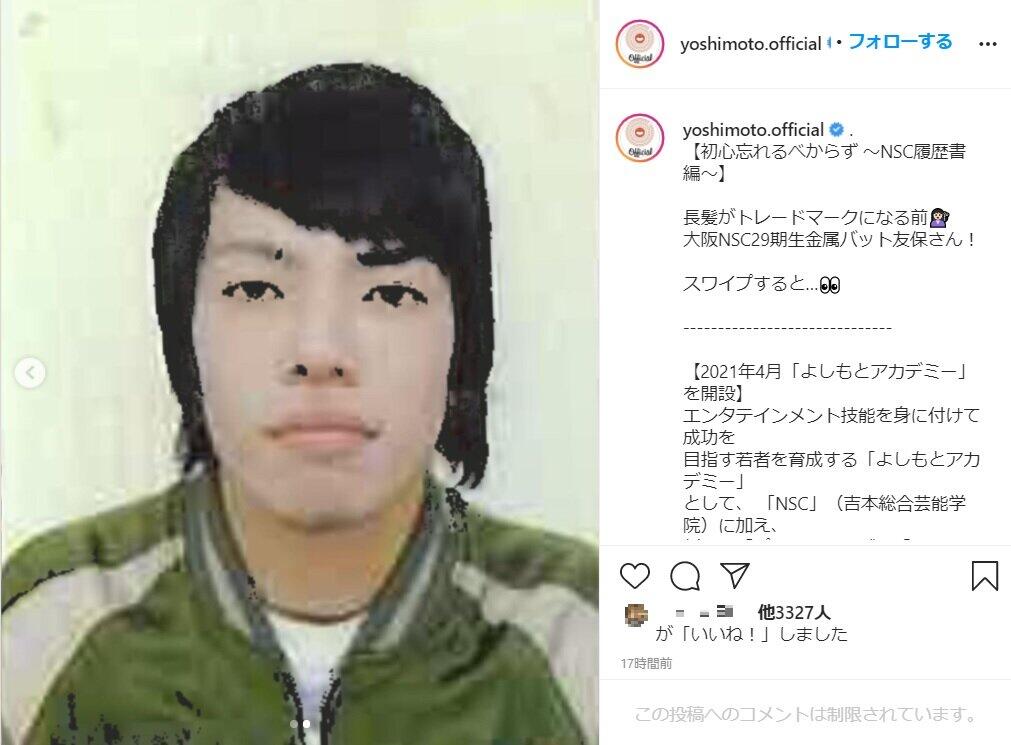
Task: Open yoshimoto.official avatar in header
Action: pos(640,44)
